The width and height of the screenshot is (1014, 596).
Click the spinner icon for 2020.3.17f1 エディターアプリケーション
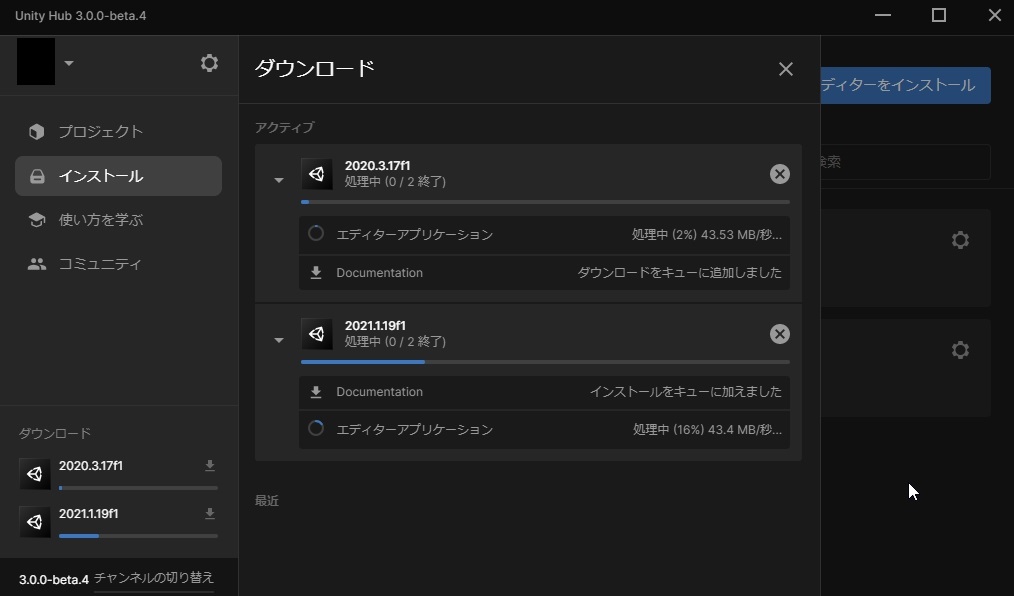(x=316, y=233)
